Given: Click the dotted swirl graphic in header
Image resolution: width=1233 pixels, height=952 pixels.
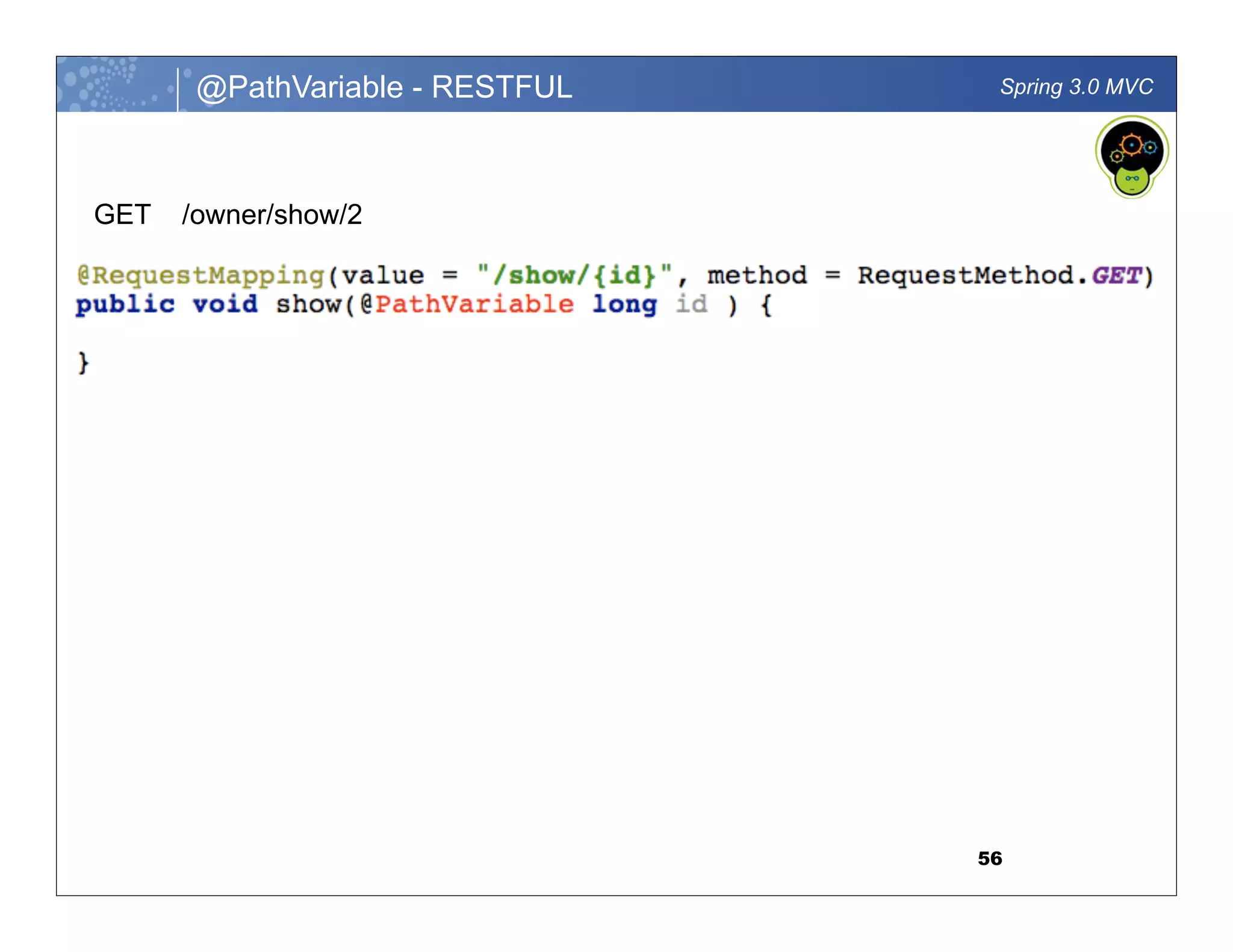Looking at the screenshot, I should (x=108, y=85).
